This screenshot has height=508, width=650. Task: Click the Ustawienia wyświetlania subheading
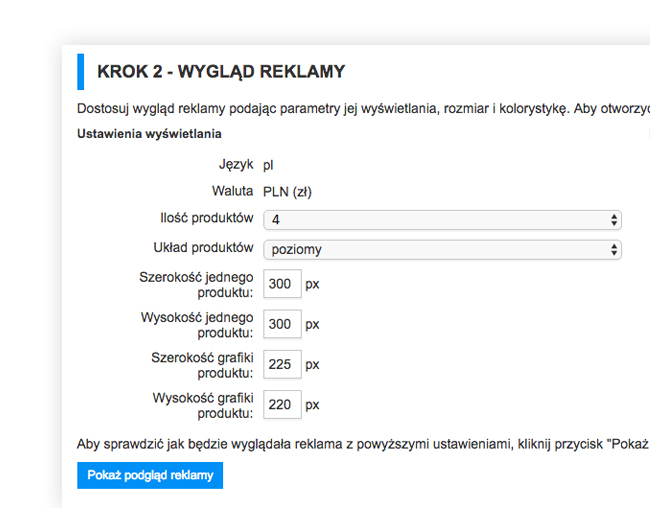(x=149, y=134)
